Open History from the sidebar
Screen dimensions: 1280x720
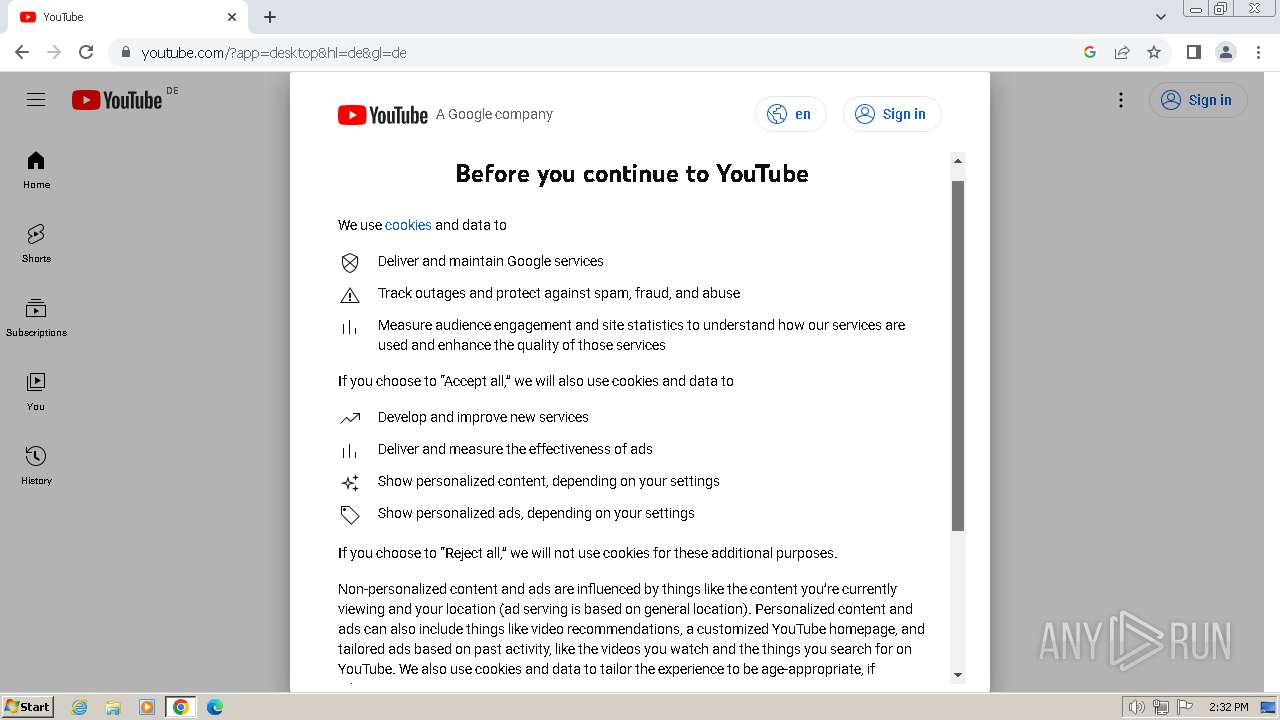pyautogui.click(x=36, y=466)
